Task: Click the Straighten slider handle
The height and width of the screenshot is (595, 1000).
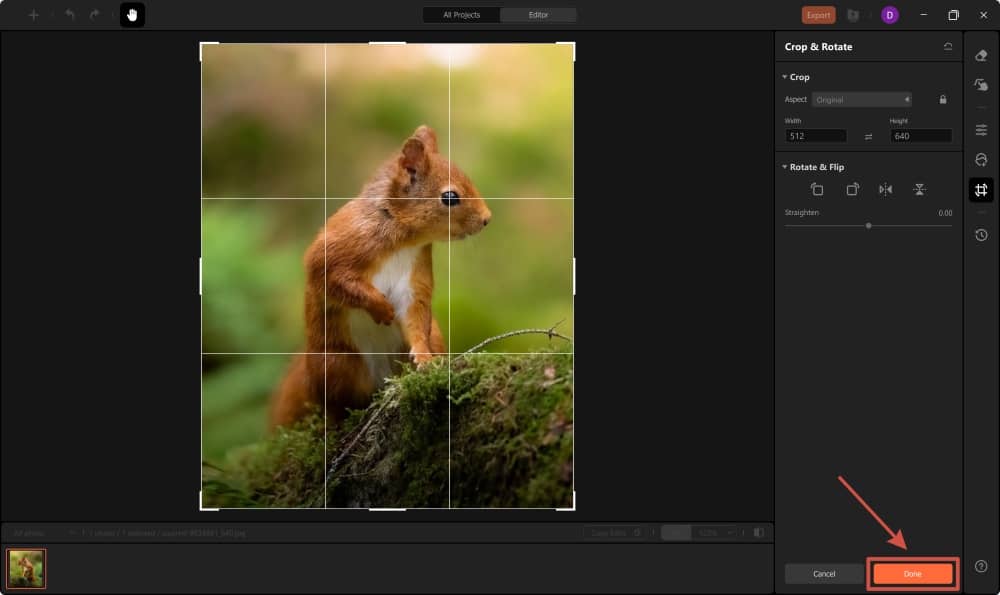Action: pos(868,225)
